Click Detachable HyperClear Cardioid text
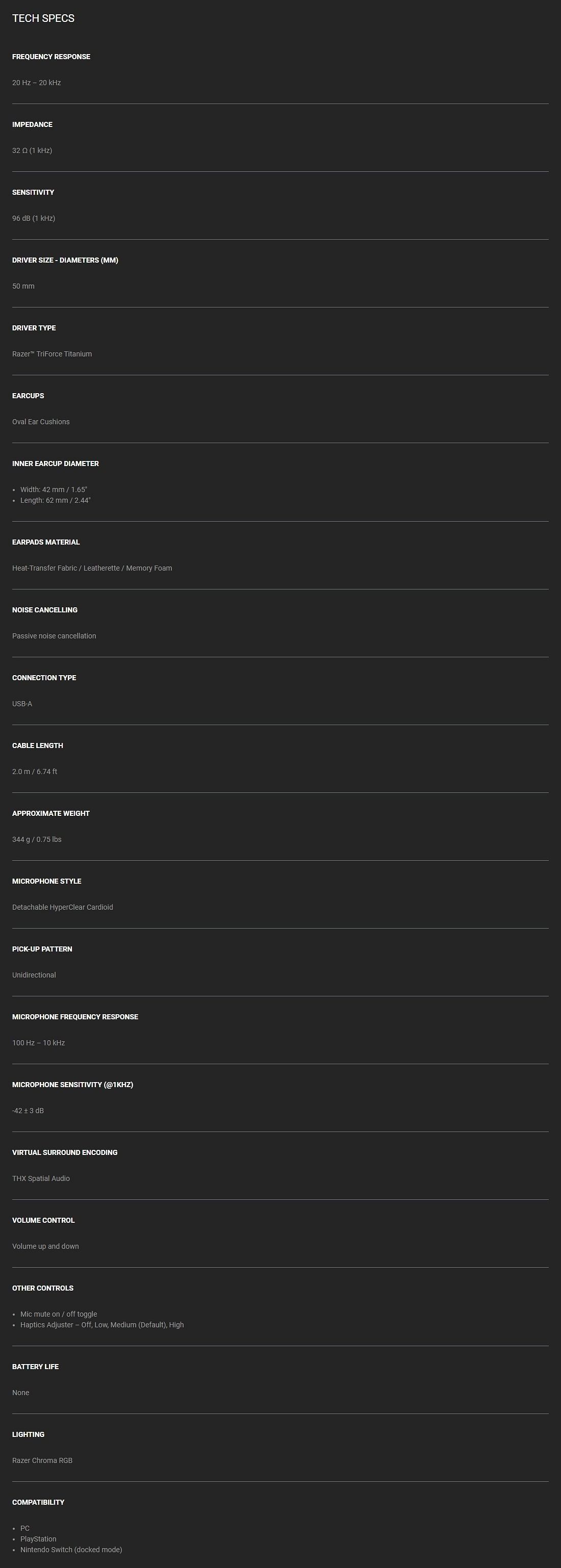This screenshot has width=561, height=1568. 63,907
